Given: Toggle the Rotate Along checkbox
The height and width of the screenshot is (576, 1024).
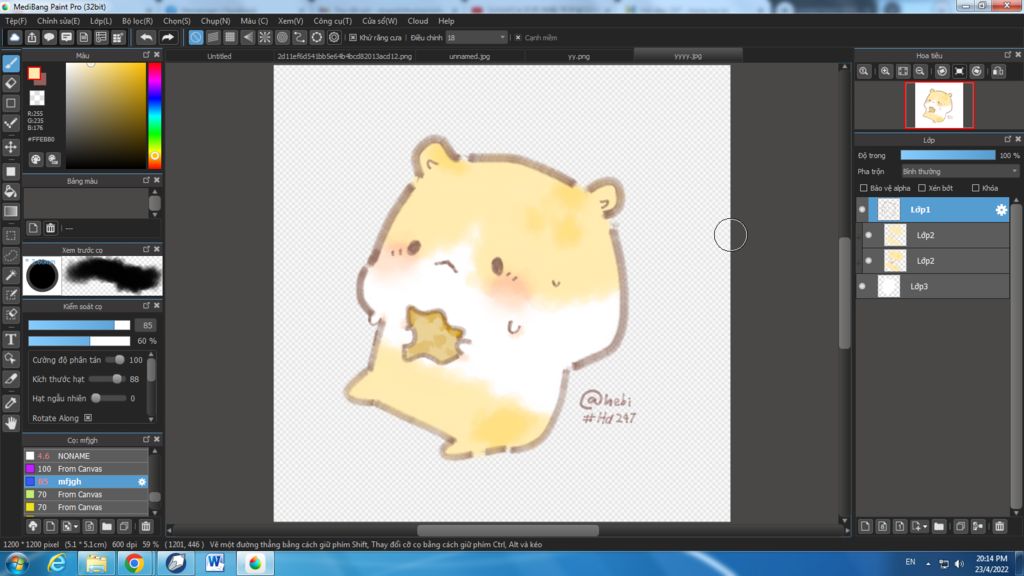Looking at the screenshot, I should (x=88, y=418).
